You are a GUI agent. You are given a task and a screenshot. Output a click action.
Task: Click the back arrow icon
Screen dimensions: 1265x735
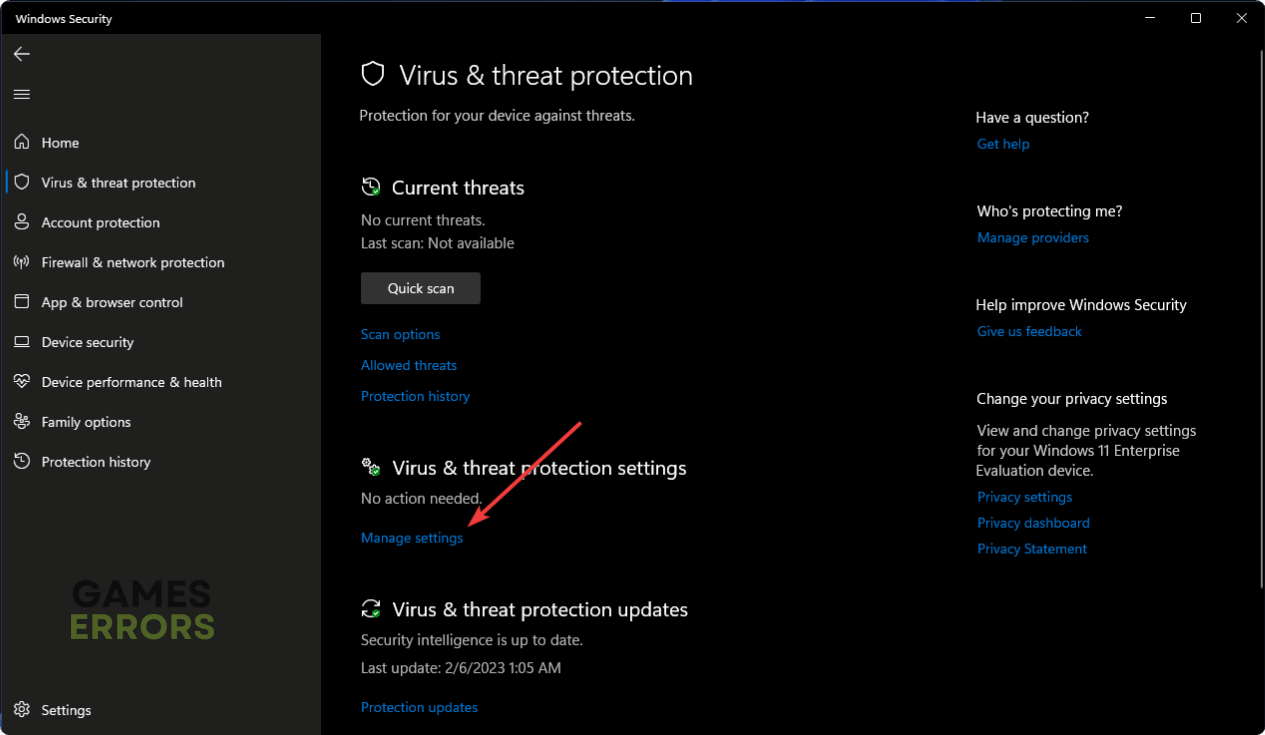(x=22, y=54)
